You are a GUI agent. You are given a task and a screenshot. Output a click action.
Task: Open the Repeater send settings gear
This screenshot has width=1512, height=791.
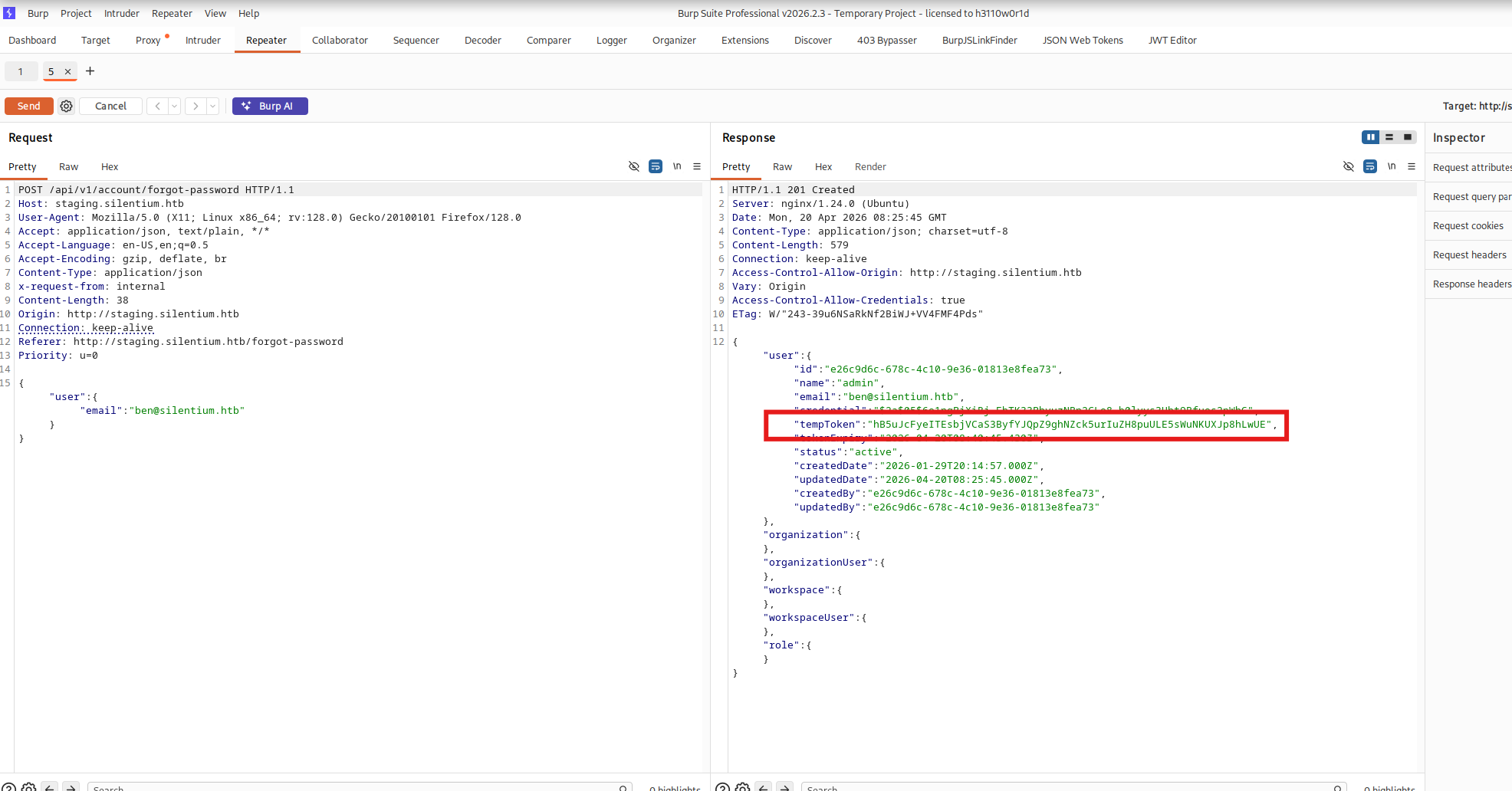[x=67, y=106]
